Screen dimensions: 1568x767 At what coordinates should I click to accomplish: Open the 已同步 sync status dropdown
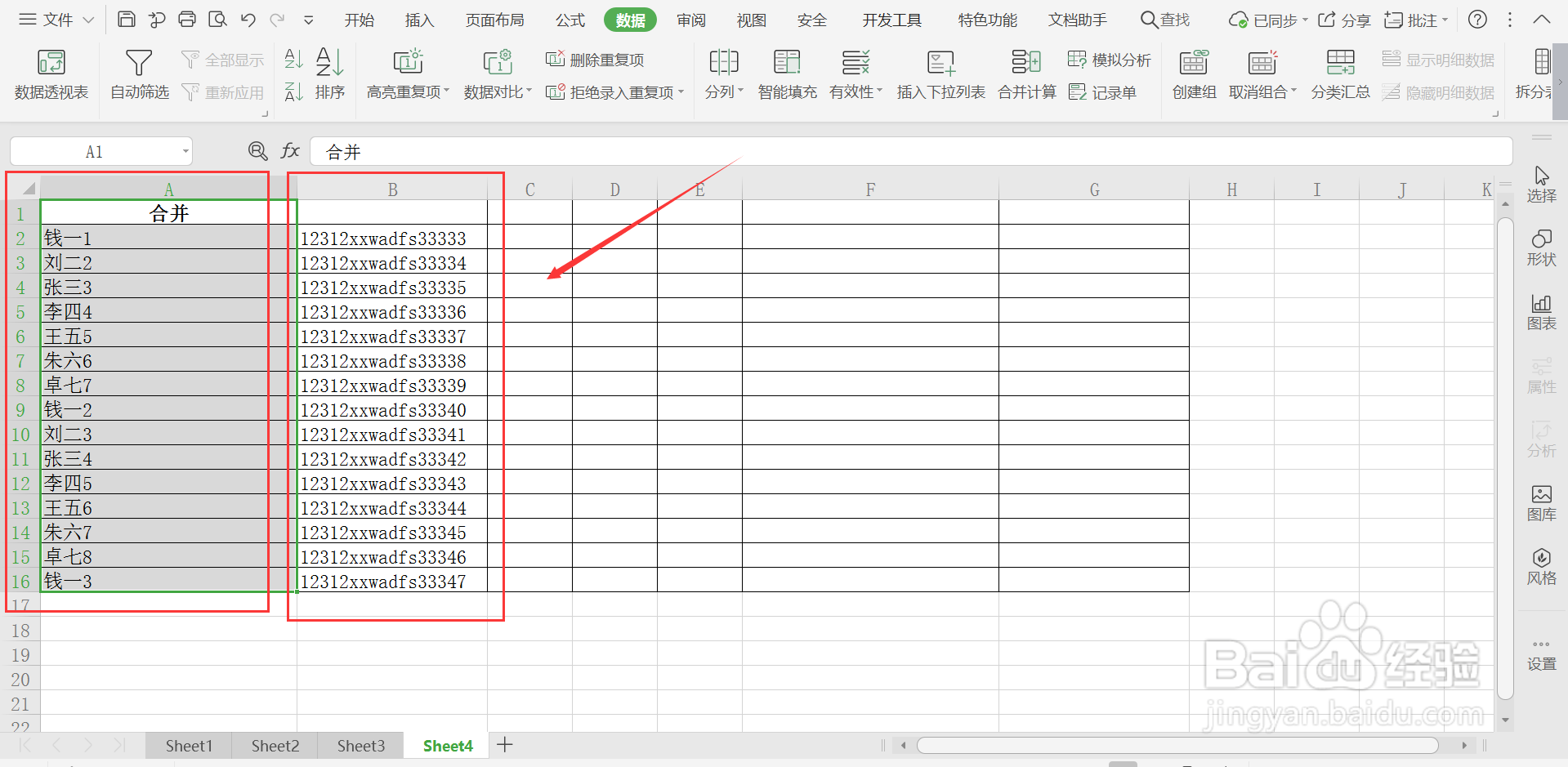coord(1268,20)
